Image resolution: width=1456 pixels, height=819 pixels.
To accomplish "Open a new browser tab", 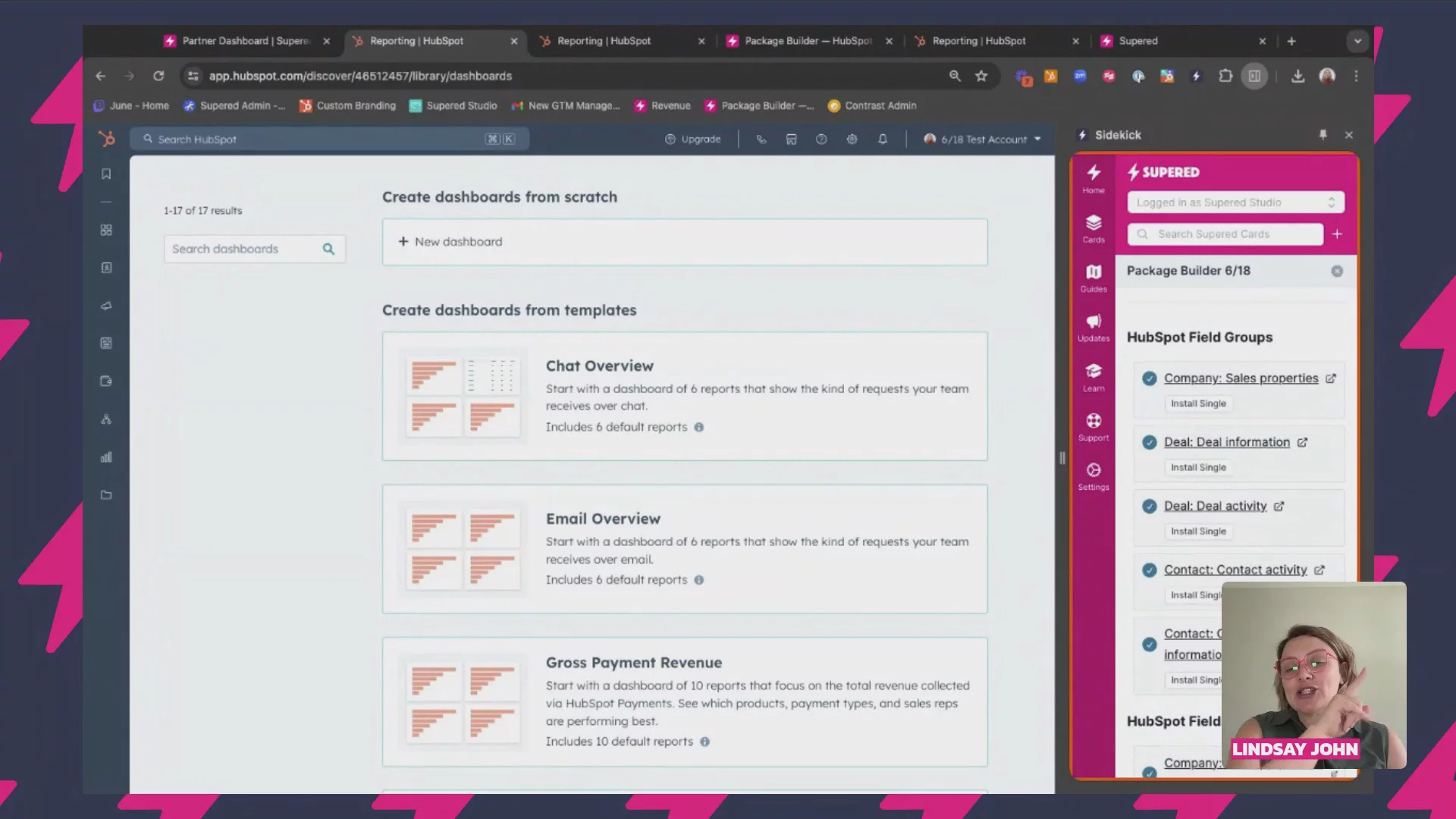I will pyautogui.click(x=1291, y=41).
